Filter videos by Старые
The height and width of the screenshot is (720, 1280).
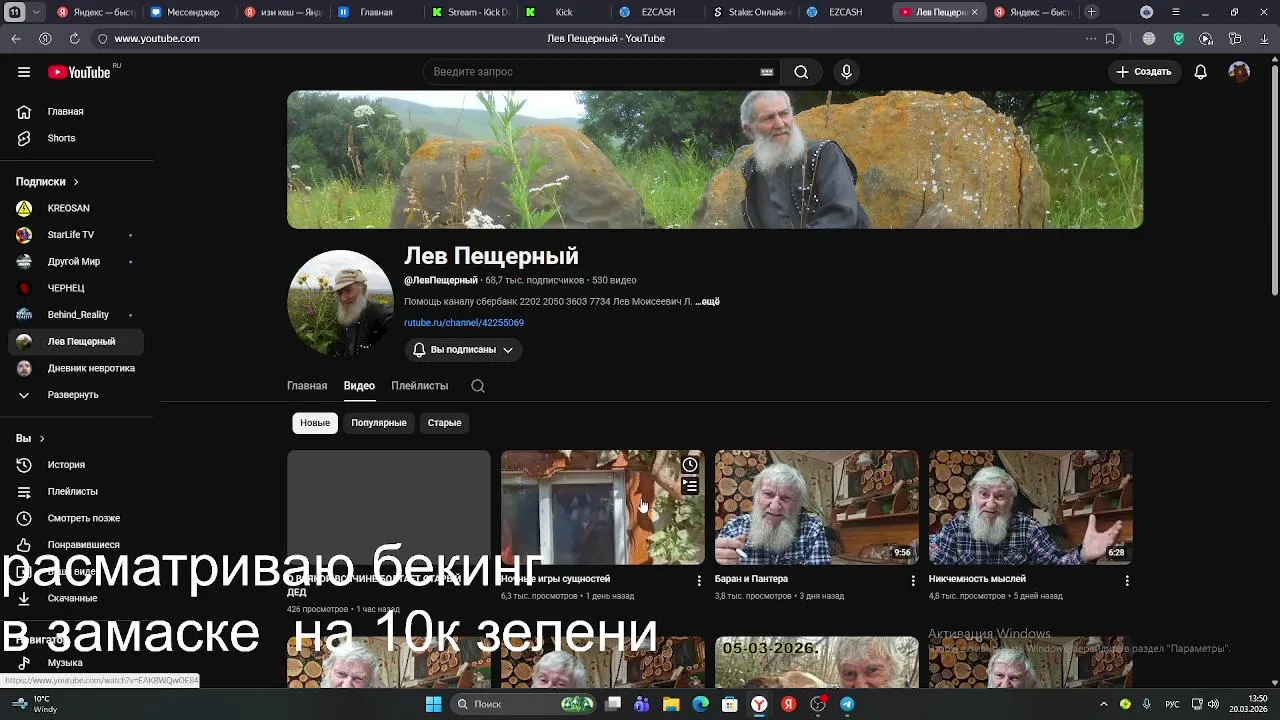pos(445,423)
